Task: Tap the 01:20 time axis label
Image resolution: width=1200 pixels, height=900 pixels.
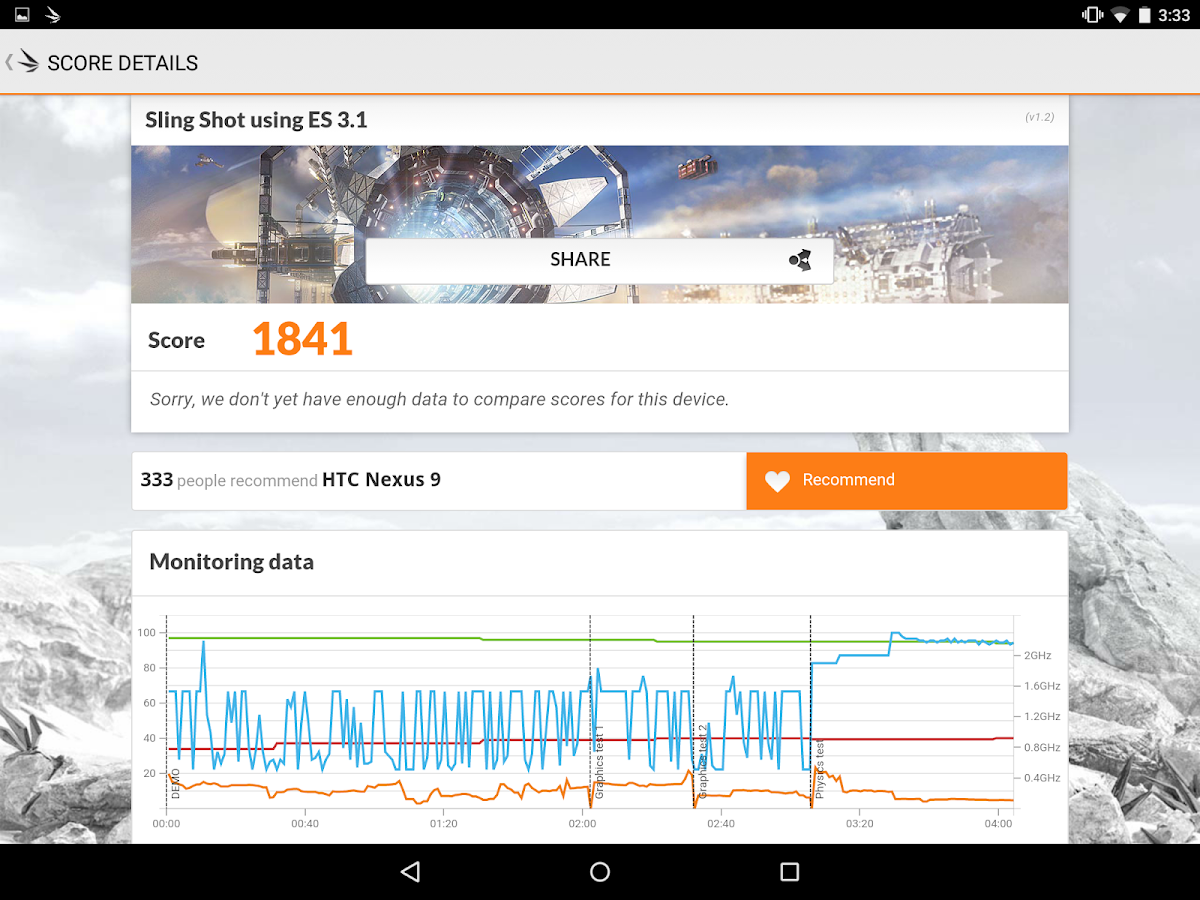Action: (x=443, y=824)
